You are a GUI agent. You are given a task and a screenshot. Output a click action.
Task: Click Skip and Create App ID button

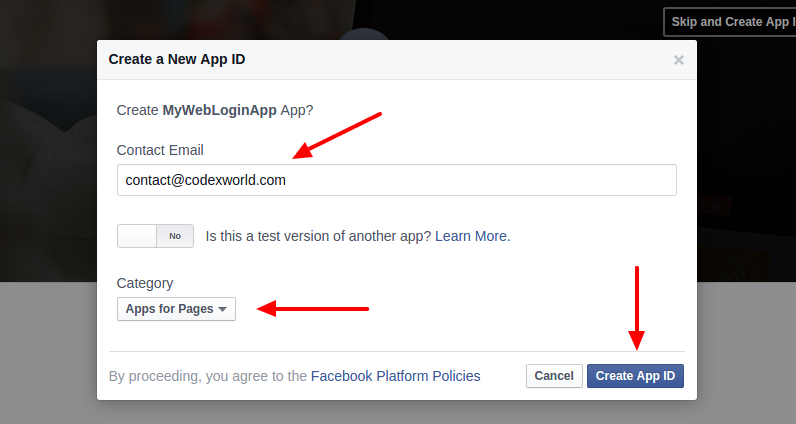point(730,22)
